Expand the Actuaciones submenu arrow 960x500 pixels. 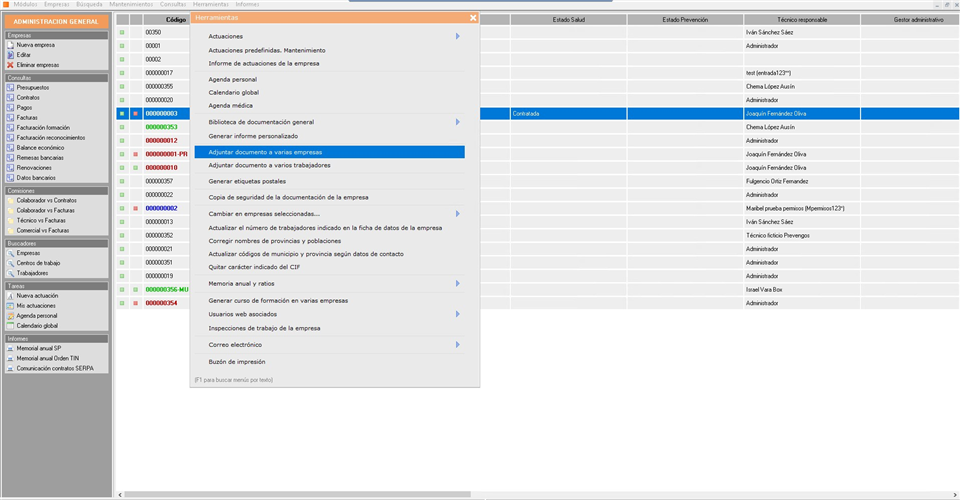[457, 36]
